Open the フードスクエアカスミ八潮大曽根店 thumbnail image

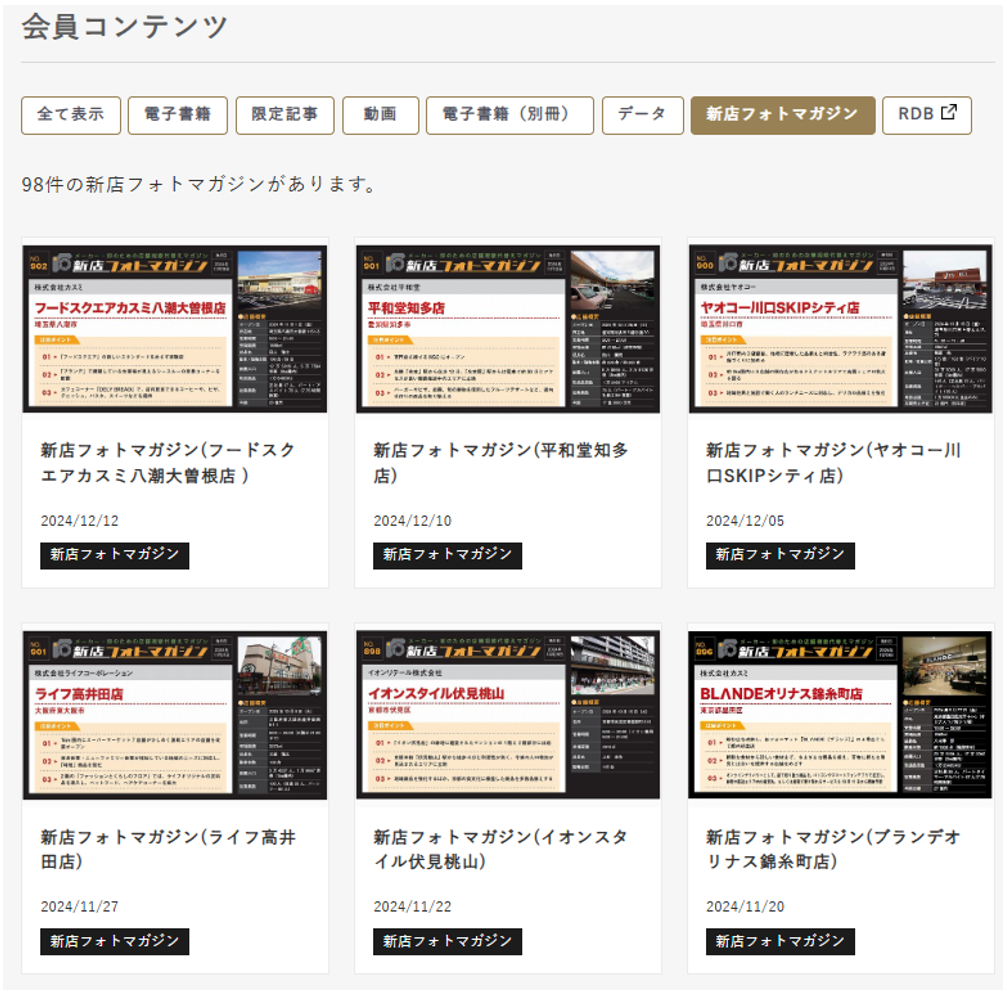pos(175,328)
